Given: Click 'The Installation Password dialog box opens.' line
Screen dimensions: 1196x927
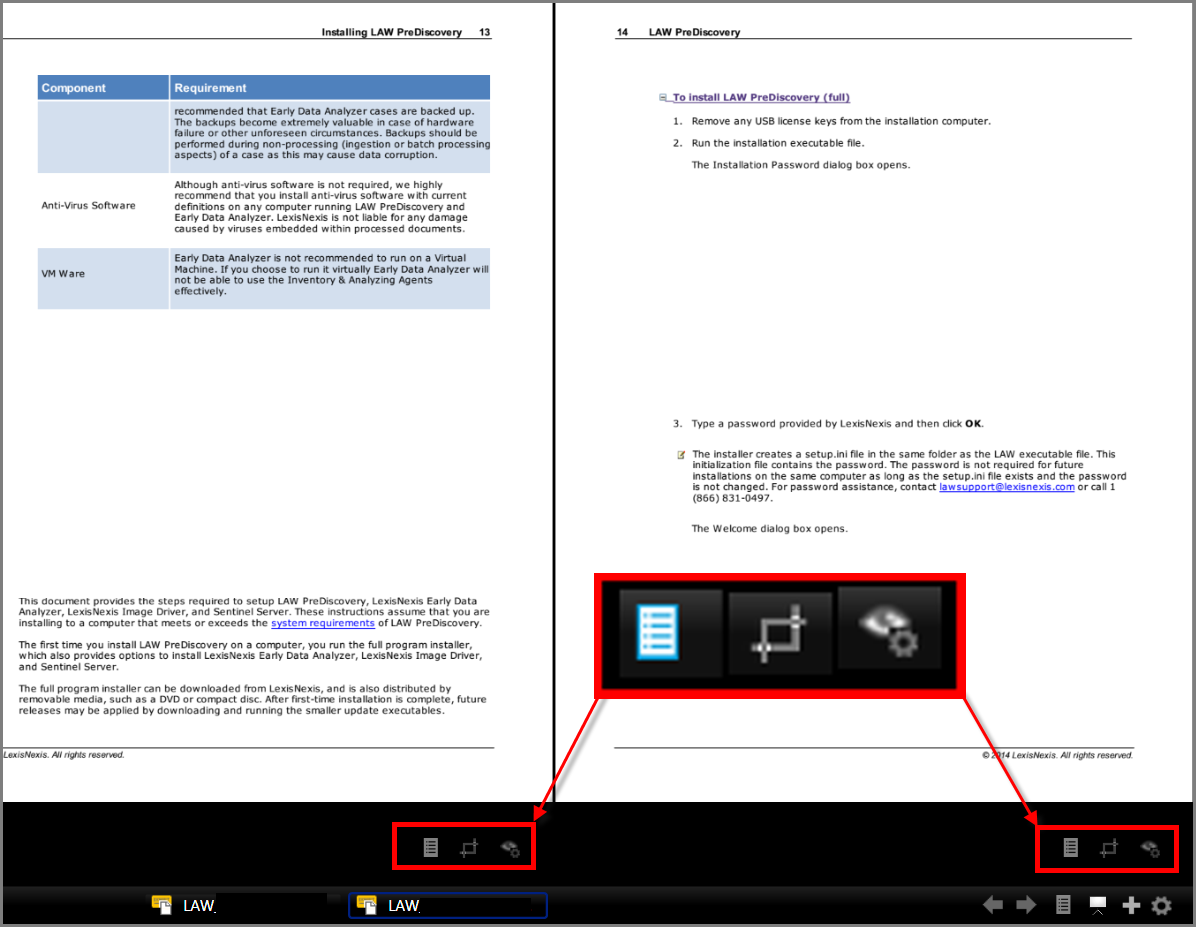Looking at the screenshot, I should tap(800, 165).
